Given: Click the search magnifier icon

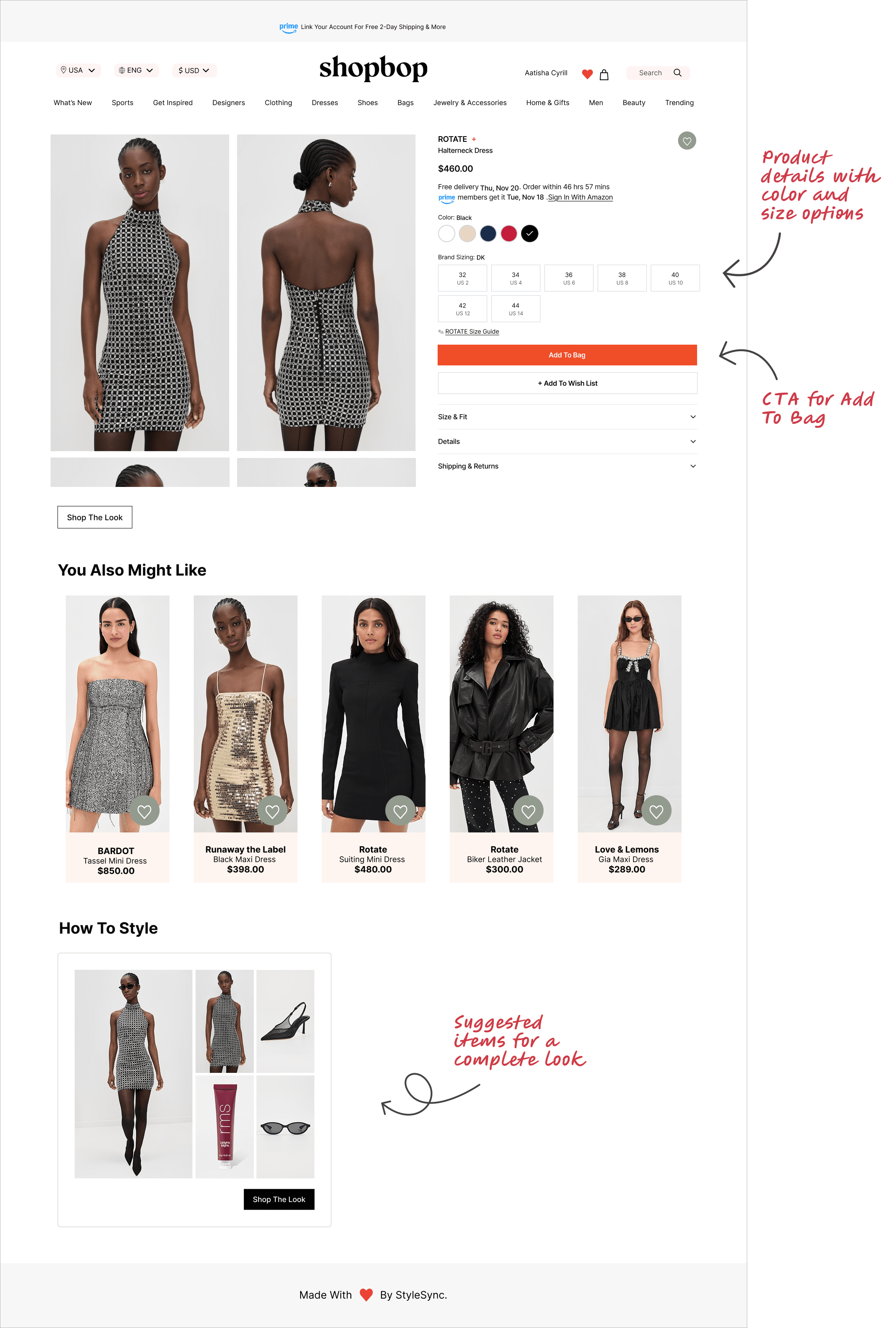Looking at the screenshot, I should [x=677, y=73].
